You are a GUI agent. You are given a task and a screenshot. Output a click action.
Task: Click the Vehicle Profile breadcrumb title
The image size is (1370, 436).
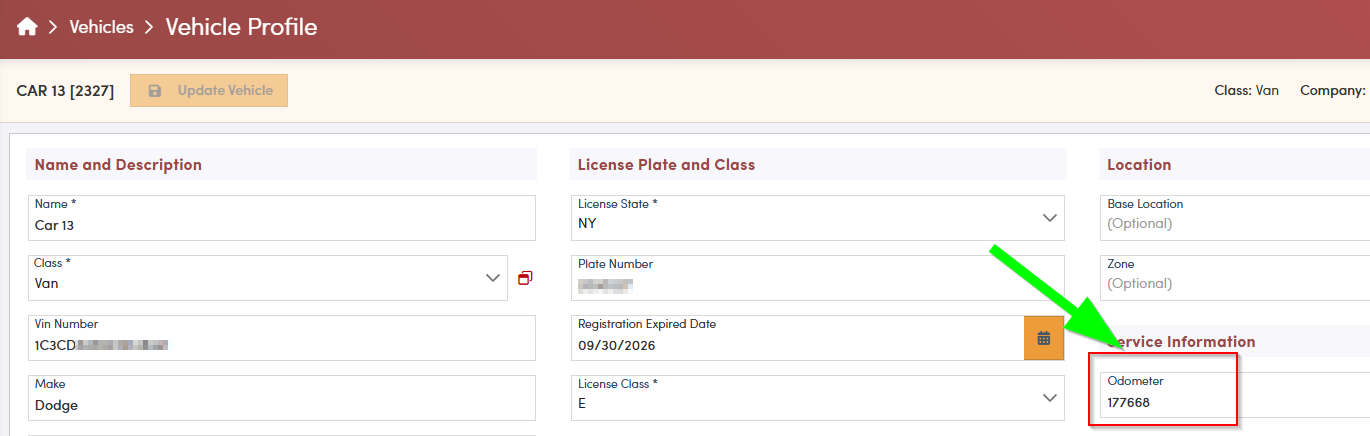[x=241, y=28]
